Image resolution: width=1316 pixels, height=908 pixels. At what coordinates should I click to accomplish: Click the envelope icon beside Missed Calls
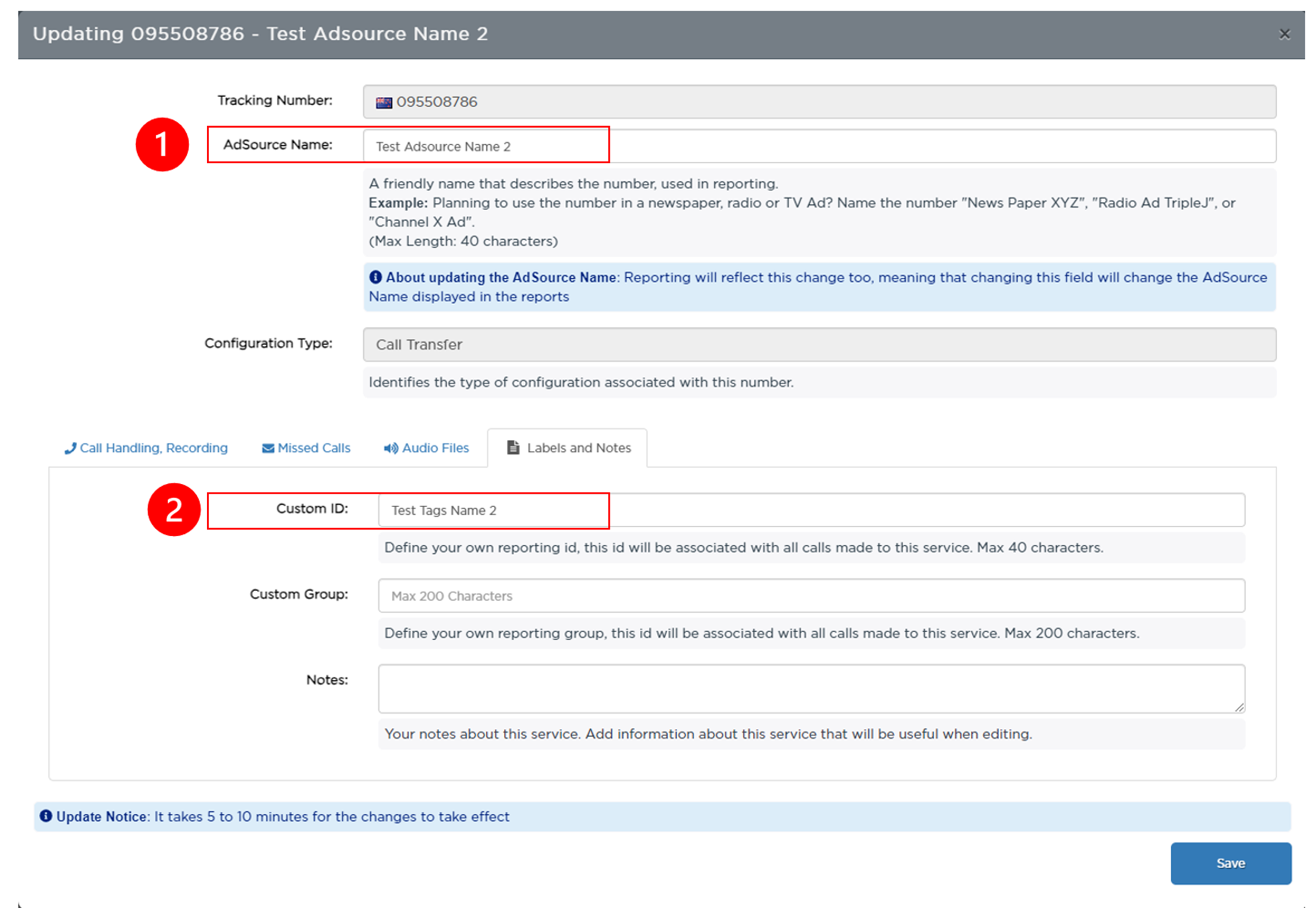click(x=268, y=448)
